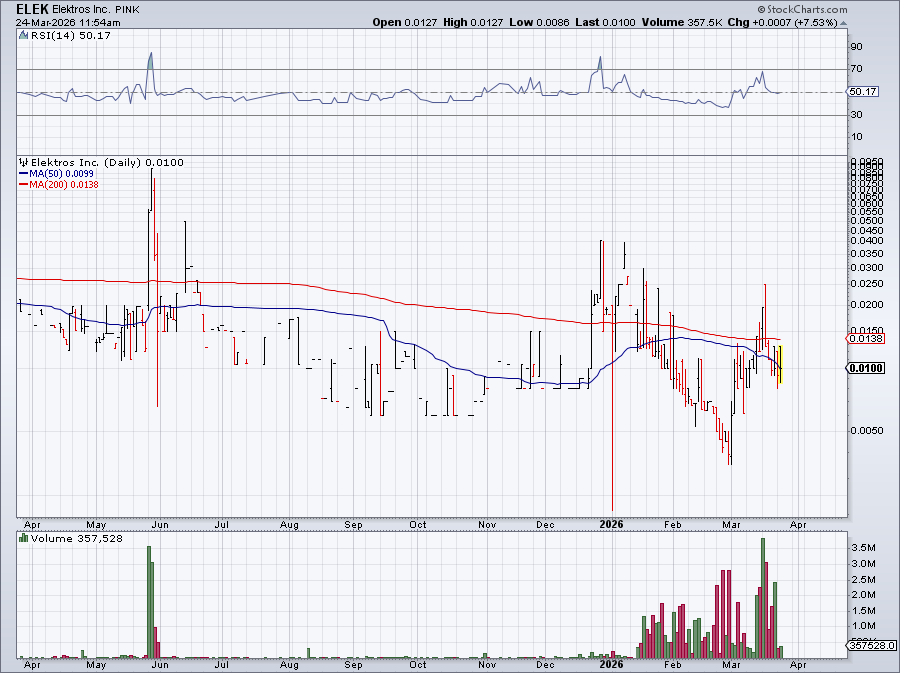Click the up arrow after the +7.53% change
The image size is (900, 673).
843,23
